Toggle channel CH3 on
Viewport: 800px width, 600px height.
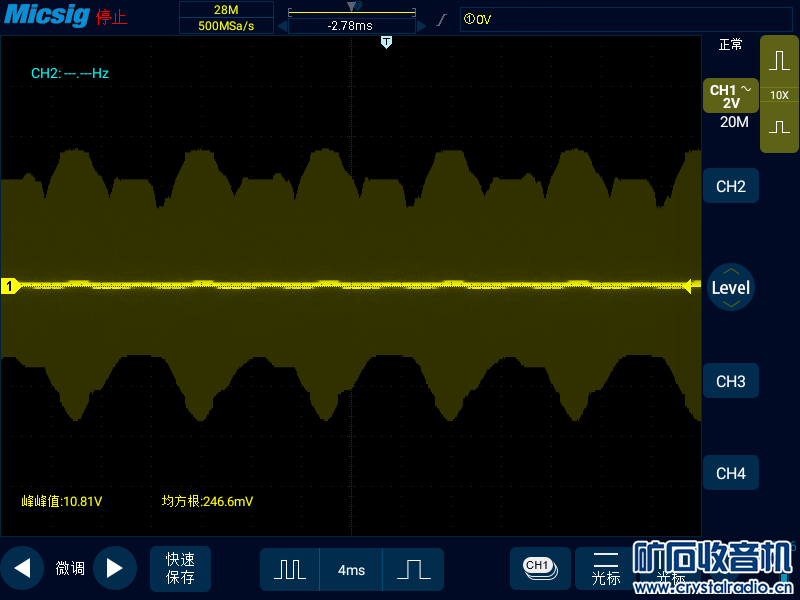731,381
